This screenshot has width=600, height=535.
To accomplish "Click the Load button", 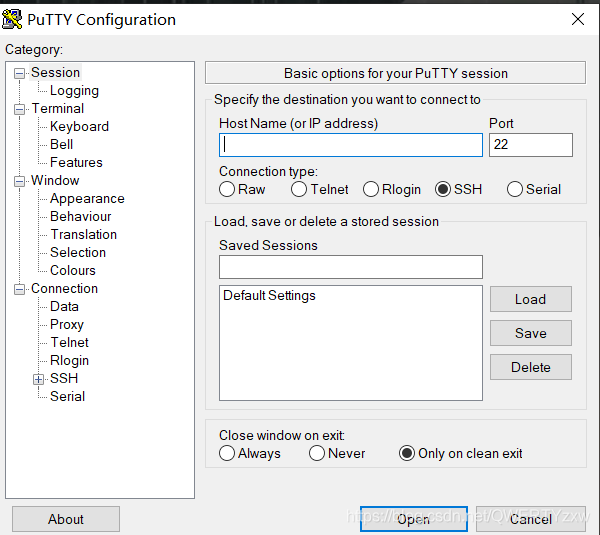I will click(531, 299).
